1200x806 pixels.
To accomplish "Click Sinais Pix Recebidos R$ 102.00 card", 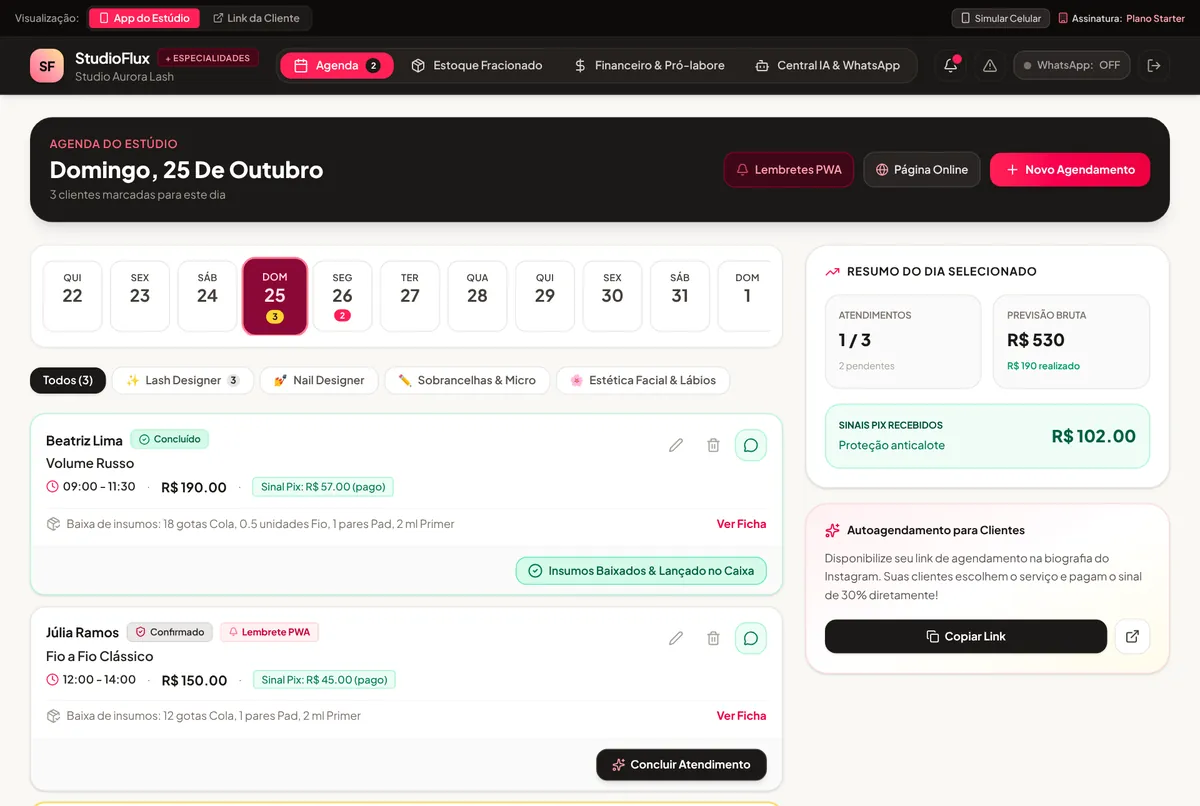I will pos(987,436).
